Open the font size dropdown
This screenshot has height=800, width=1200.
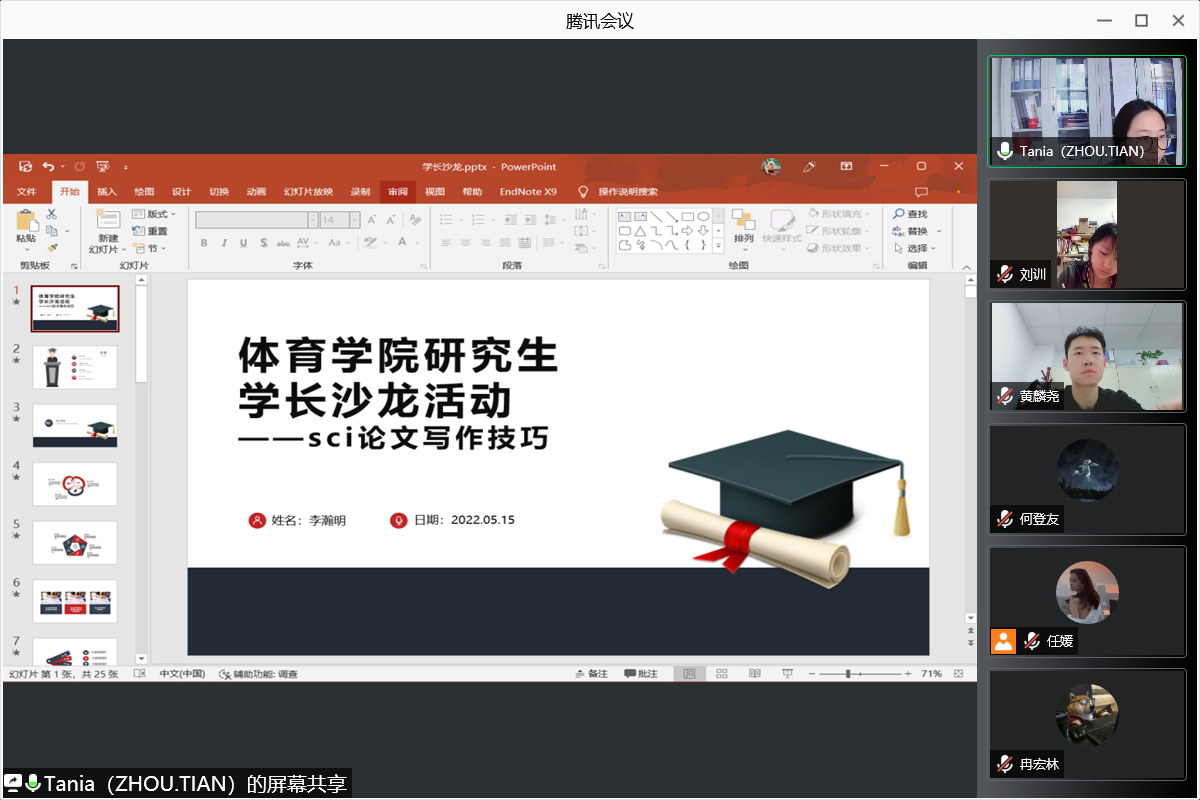coord(355,220)
